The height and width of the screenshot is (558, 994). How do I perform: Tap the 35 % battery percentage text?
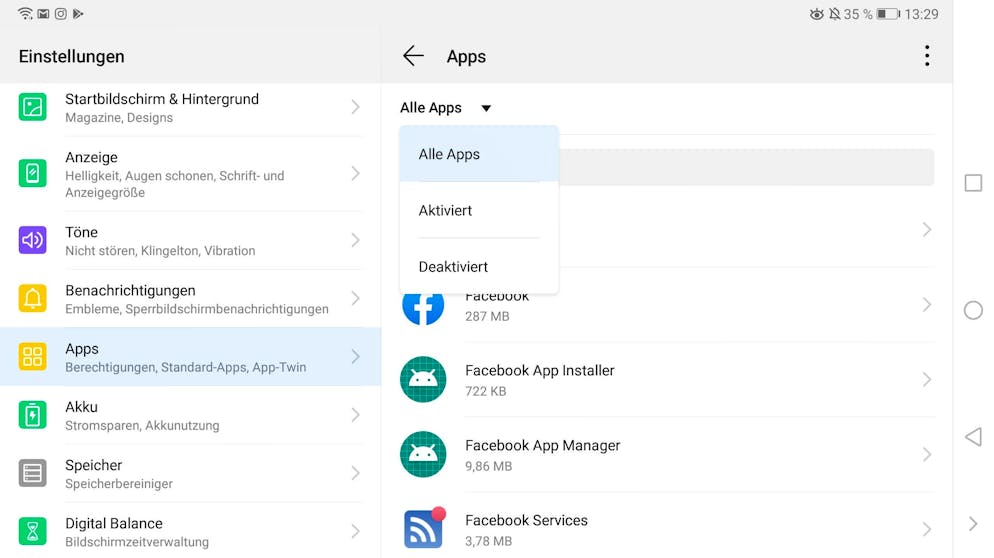tap(858, 14)
